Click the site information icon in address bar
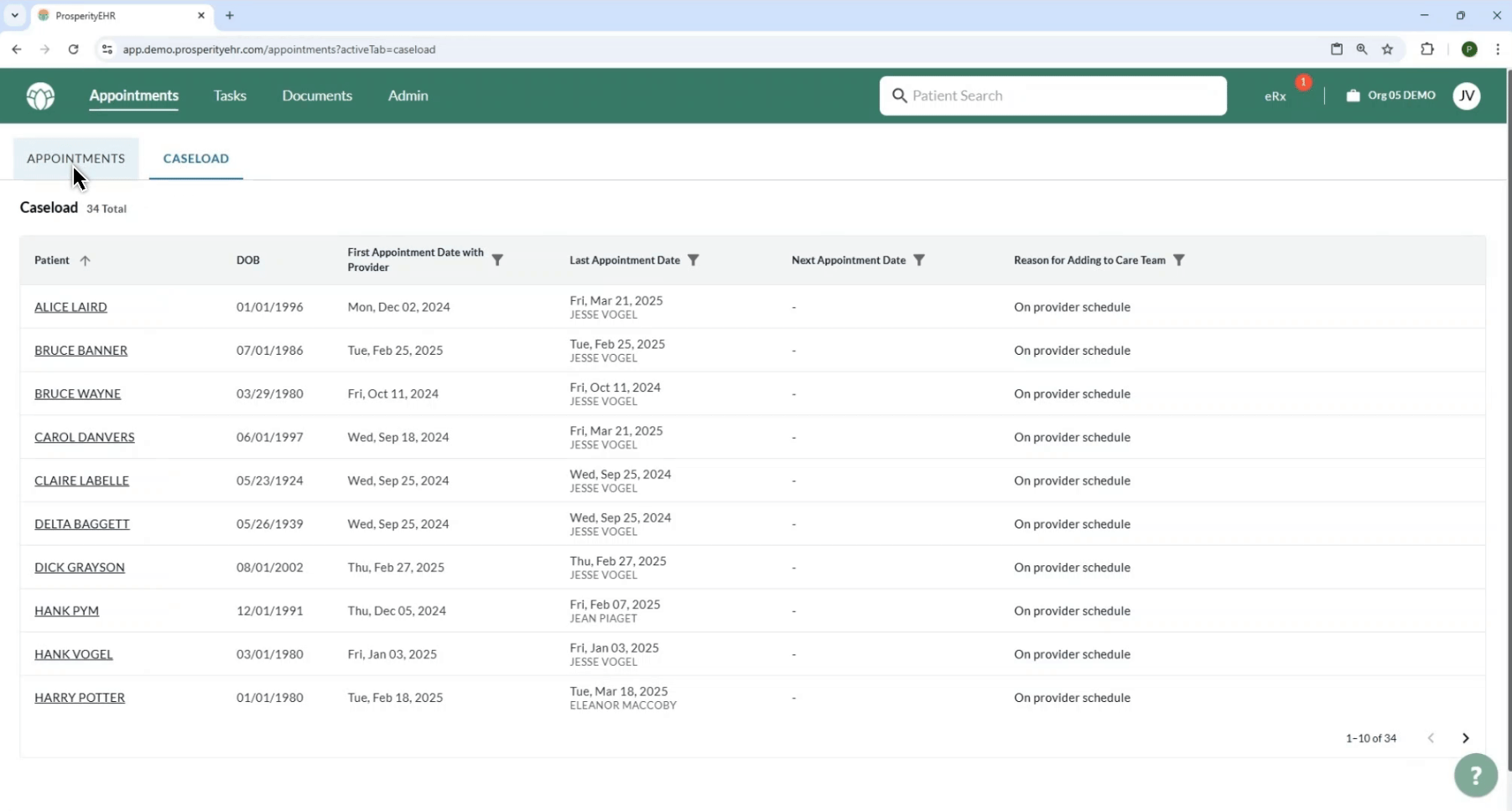The width and height of the screenshot is (1512, 811). click(107, 49)
